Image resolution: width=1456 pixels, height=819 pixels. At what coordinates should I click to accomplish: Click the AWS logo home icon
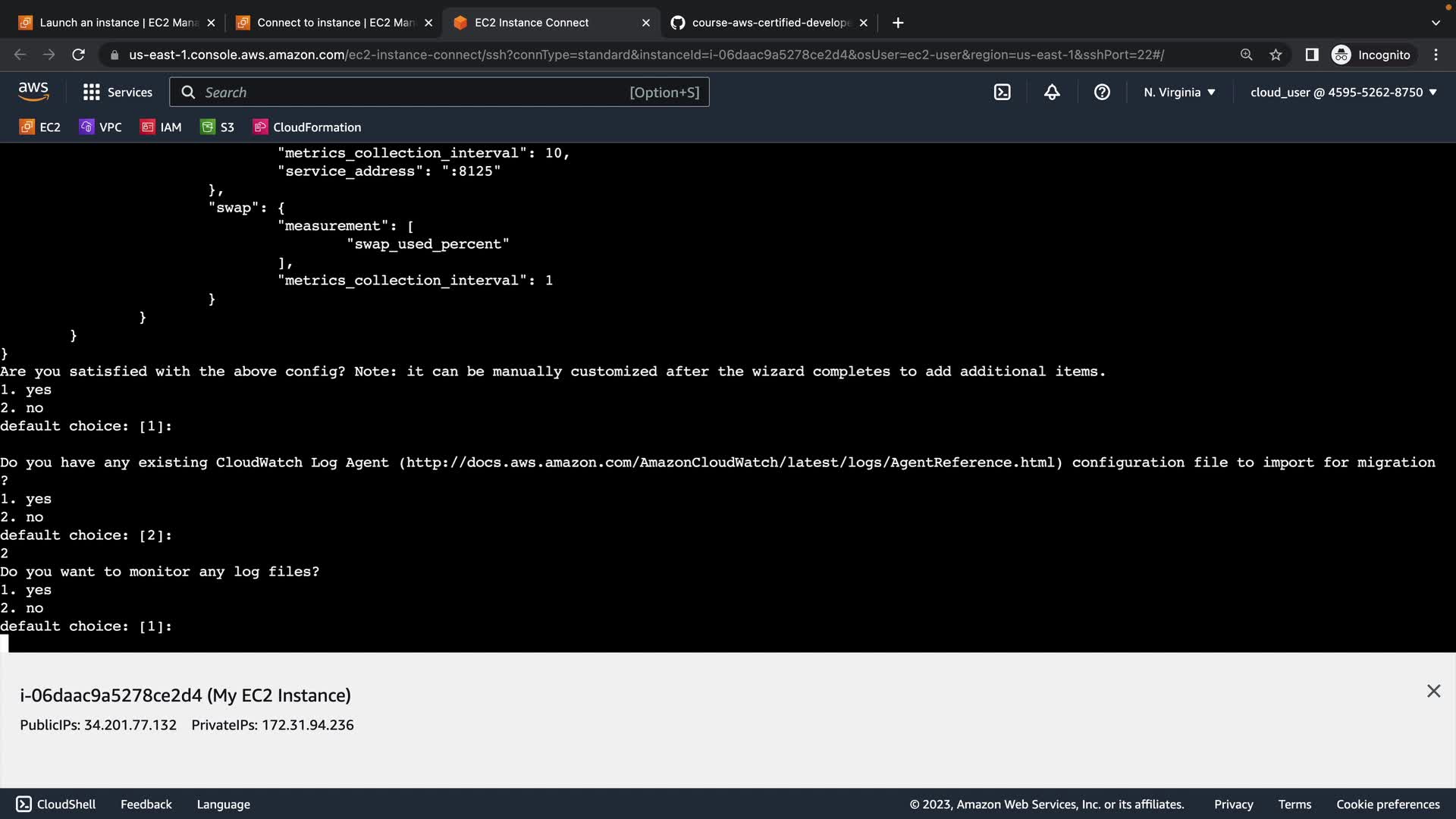point(33,92)
